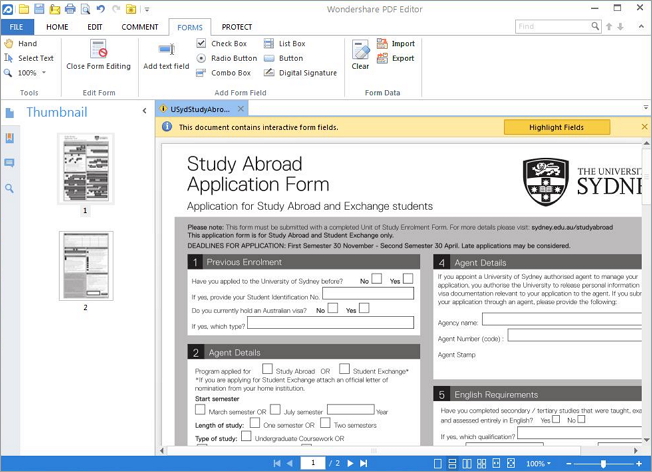Switch to the COMMENT ribbon tab
Image resolution: width=652 pixels, height=472 pixels.
click(x=140, y=27)
